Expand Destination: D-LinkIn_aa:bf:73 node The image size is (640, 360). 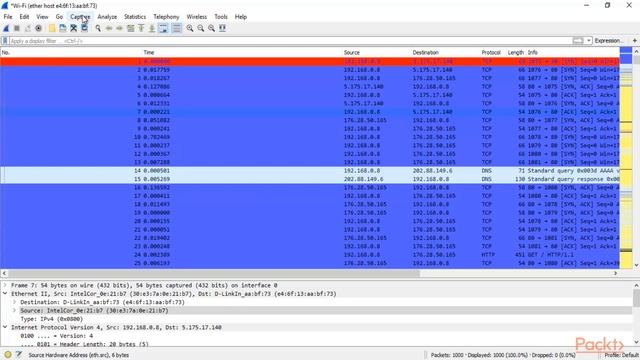click(x=14, y=302)
